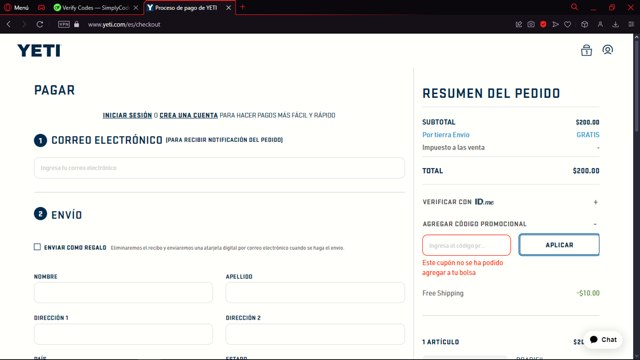Viewport: 640px width, 360px height.
Task: Open Opera Menu button
Action: click(16, 7)
